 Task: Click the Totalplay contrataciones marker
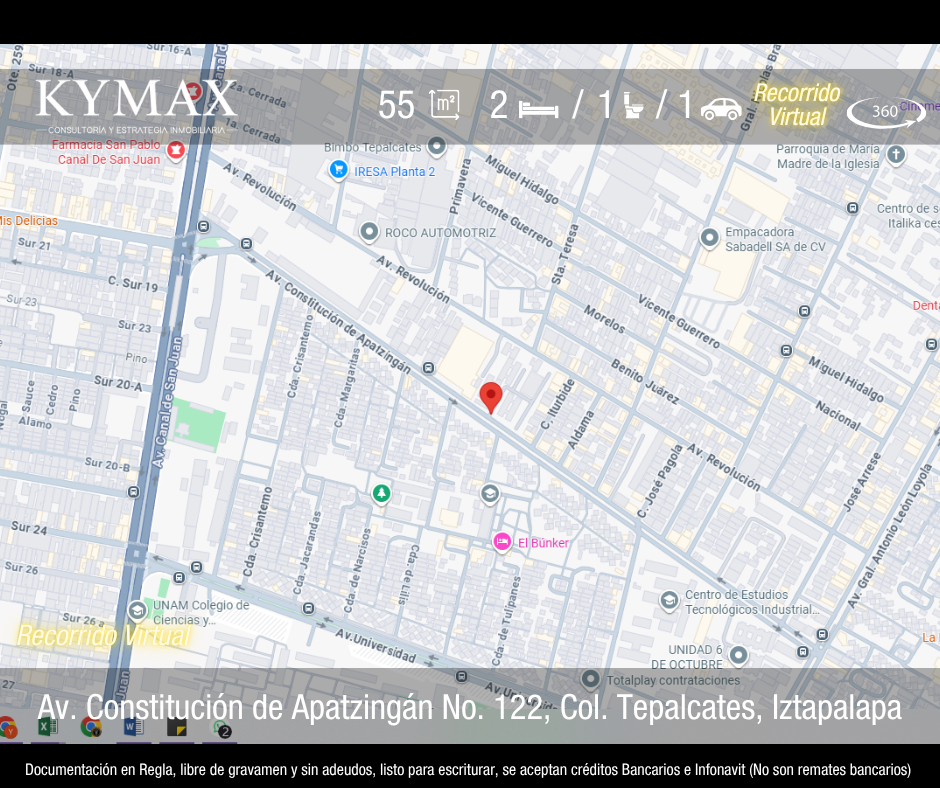point(591,680)
